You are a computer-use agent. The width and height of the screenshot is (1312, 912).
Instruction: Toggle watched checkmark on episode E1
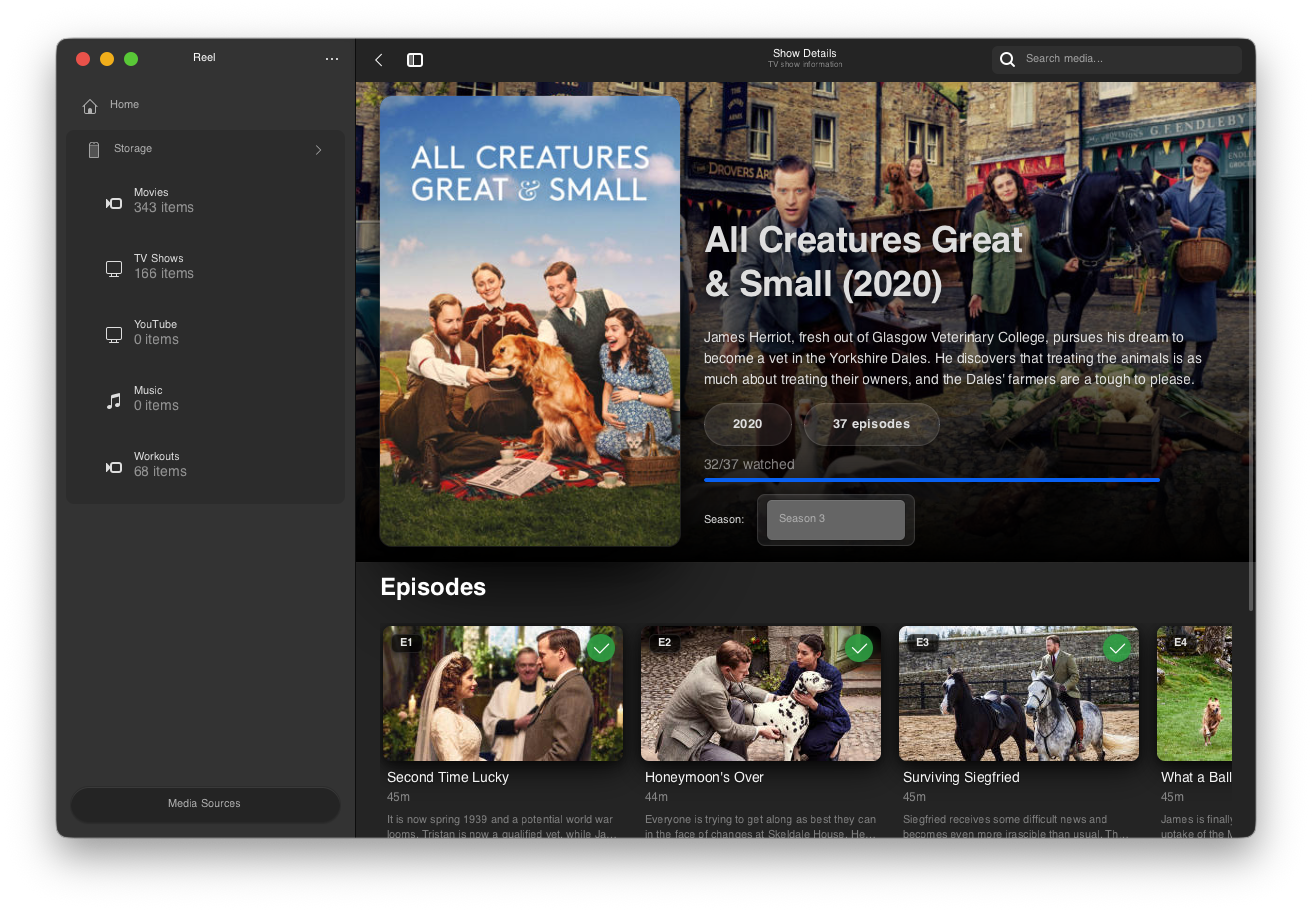click(601, 648)
